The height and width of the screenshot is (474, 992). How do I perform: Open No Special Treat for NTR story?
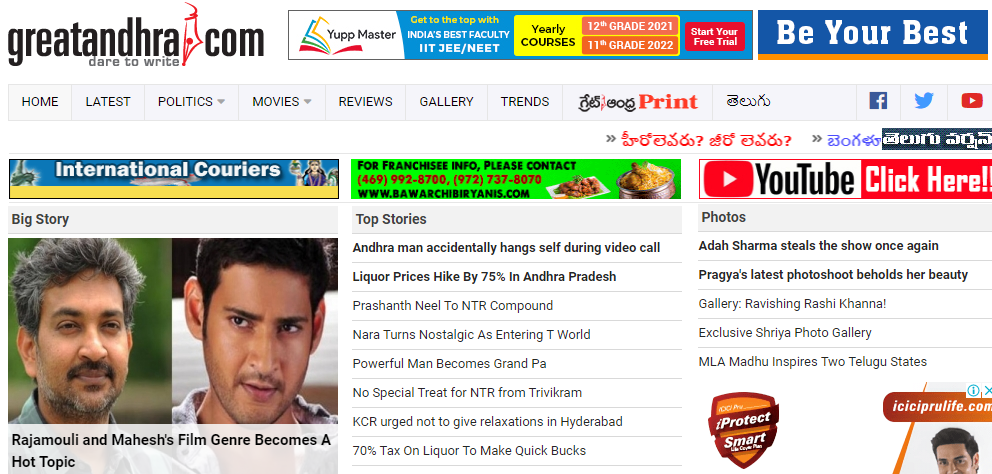coord(467,393)
